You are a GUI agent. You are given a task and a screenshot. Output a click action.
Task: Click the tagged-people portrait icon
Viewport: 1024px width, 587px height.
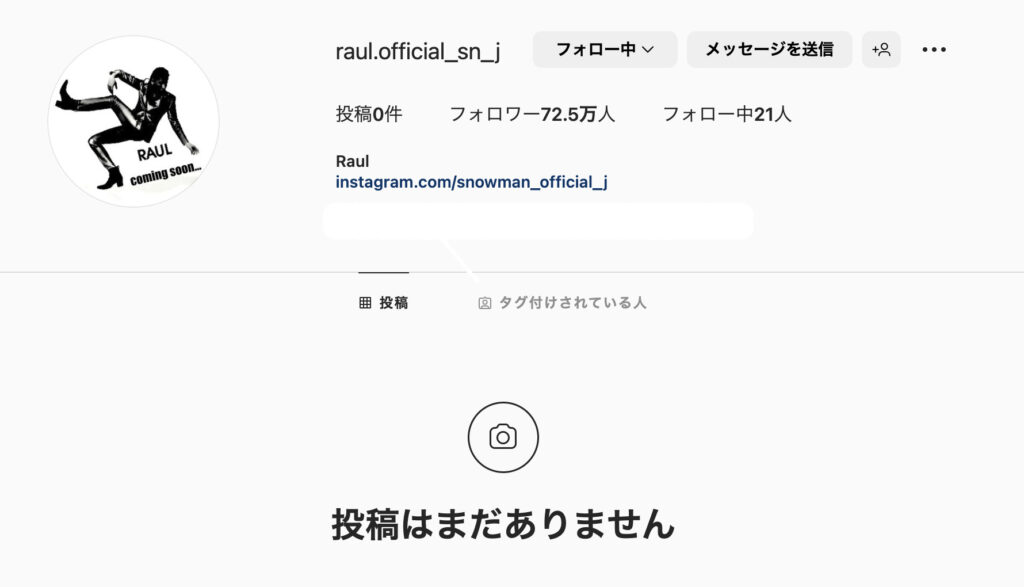click(485, 303)
